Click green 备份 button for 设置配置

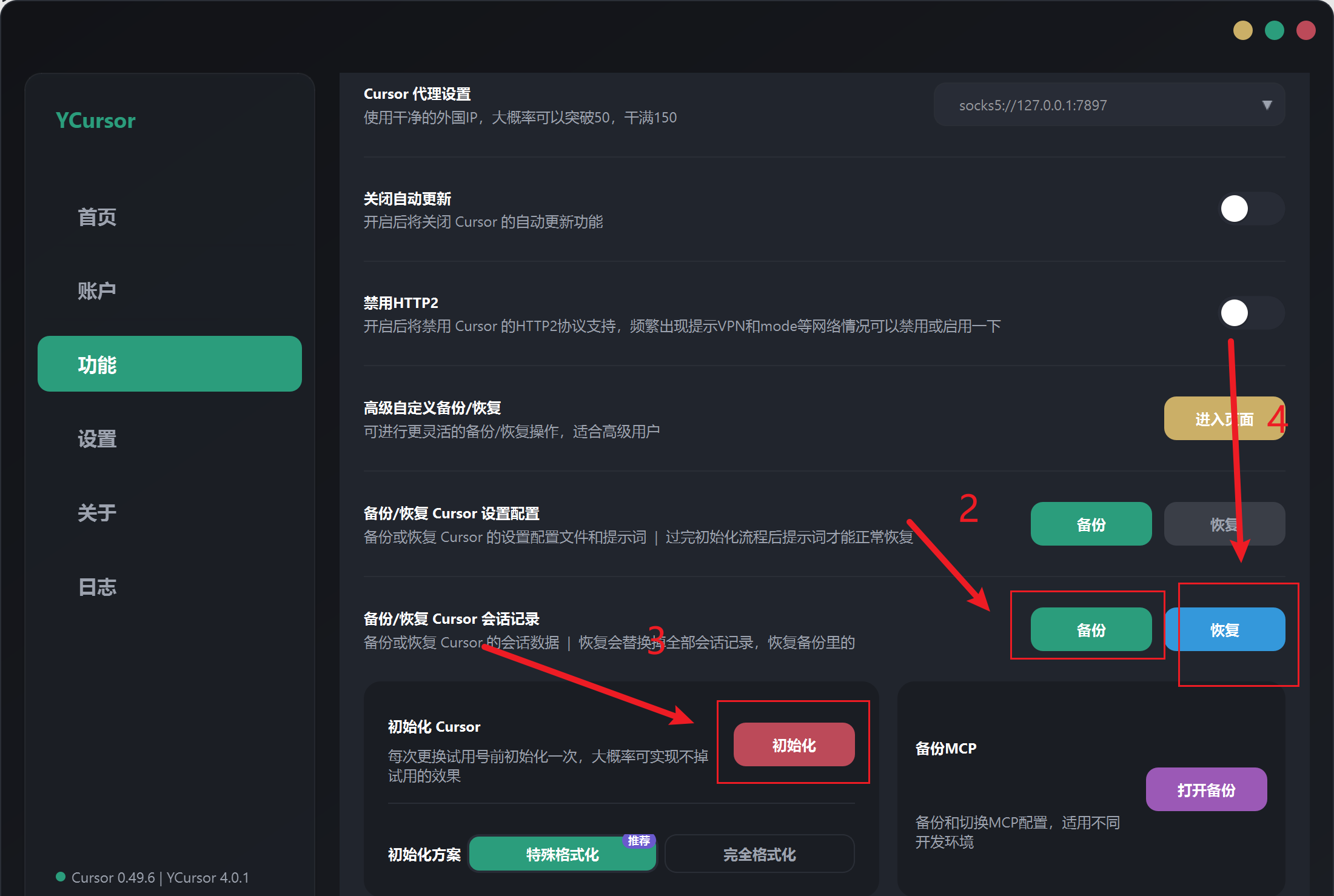click(x=1091, y=524)
